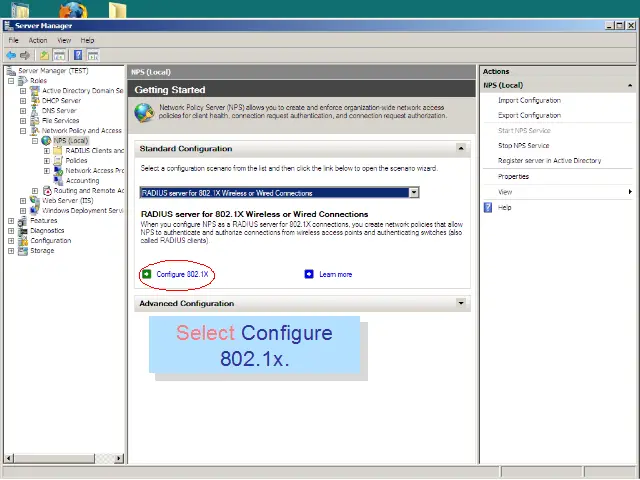The height and width of the screenshot is (480, 640).
Task: Click Export Configuration action
Action: coord(529,116)
